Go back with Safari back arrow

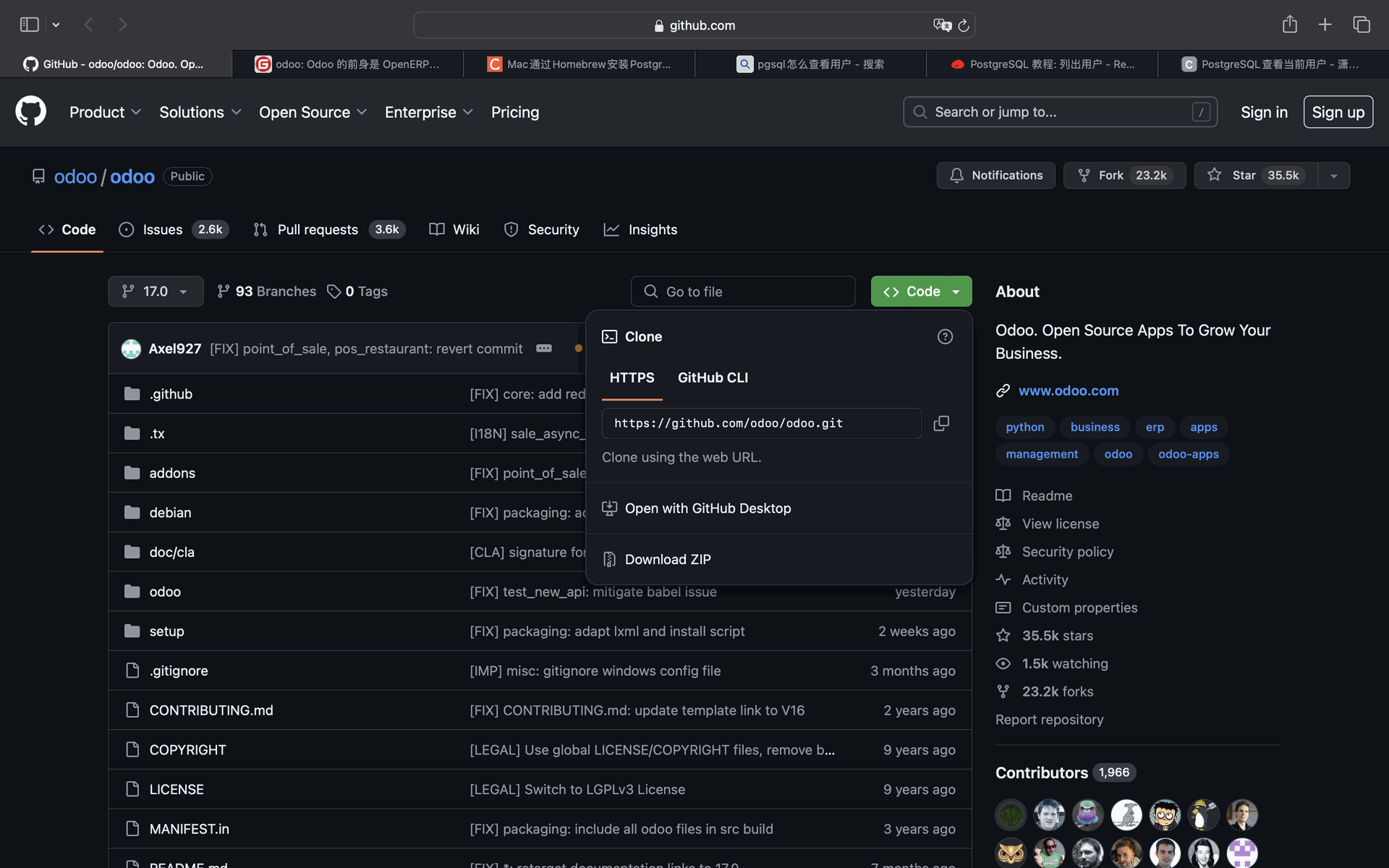click(89, 25)
